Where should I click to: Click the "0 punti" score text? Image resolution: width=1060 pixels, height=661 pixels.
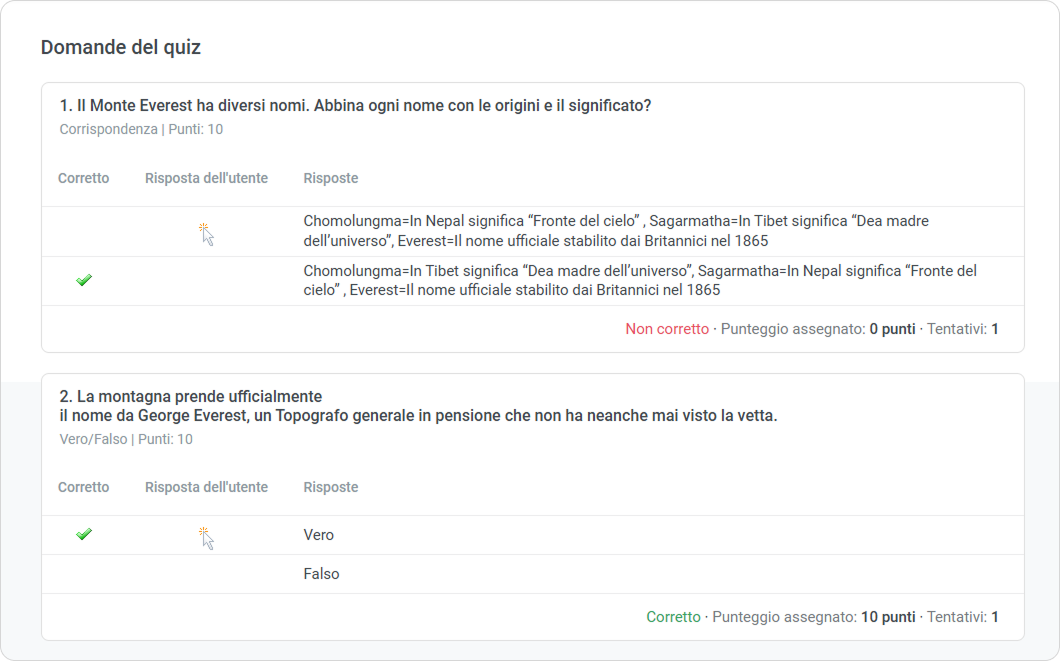coord(892,329)
